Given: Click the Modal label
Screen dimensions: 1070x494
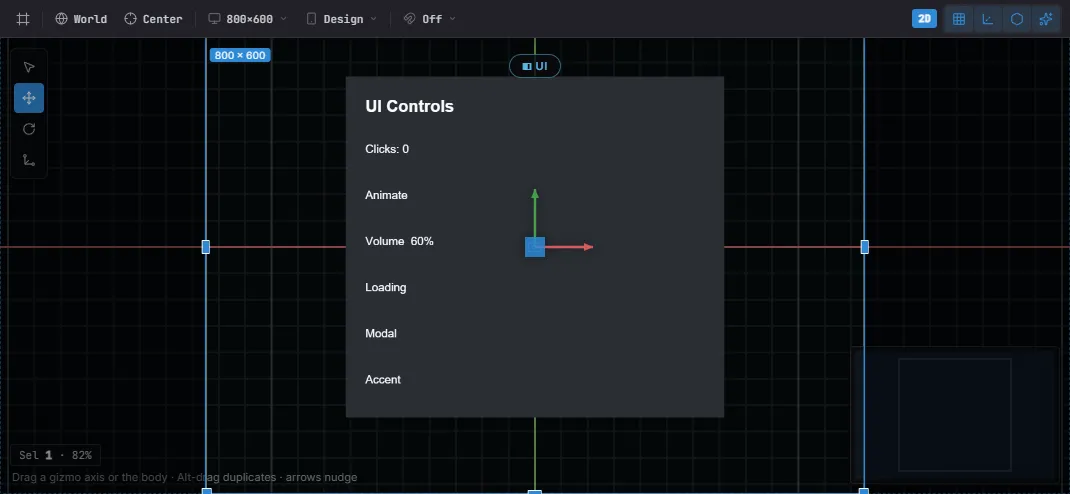Looking at the screenshot, I should [x=381, y=334].
